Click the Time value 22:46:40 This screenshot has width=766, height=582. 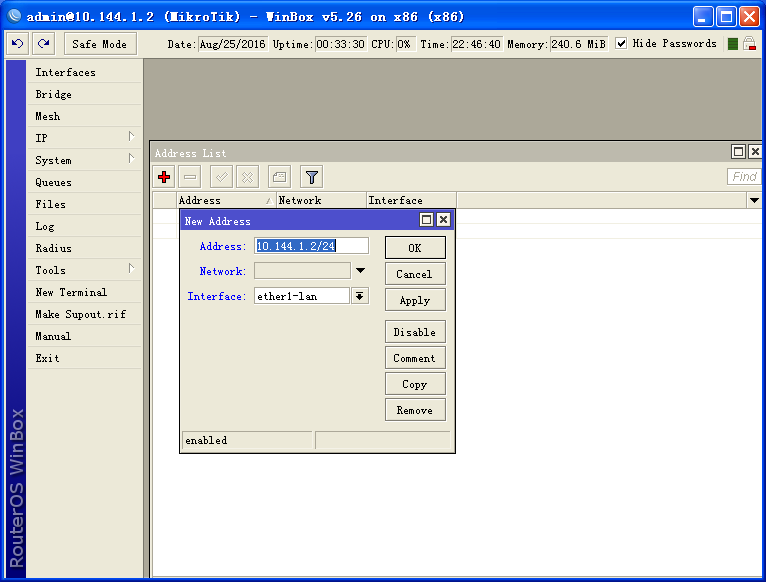tap(476, 44)
